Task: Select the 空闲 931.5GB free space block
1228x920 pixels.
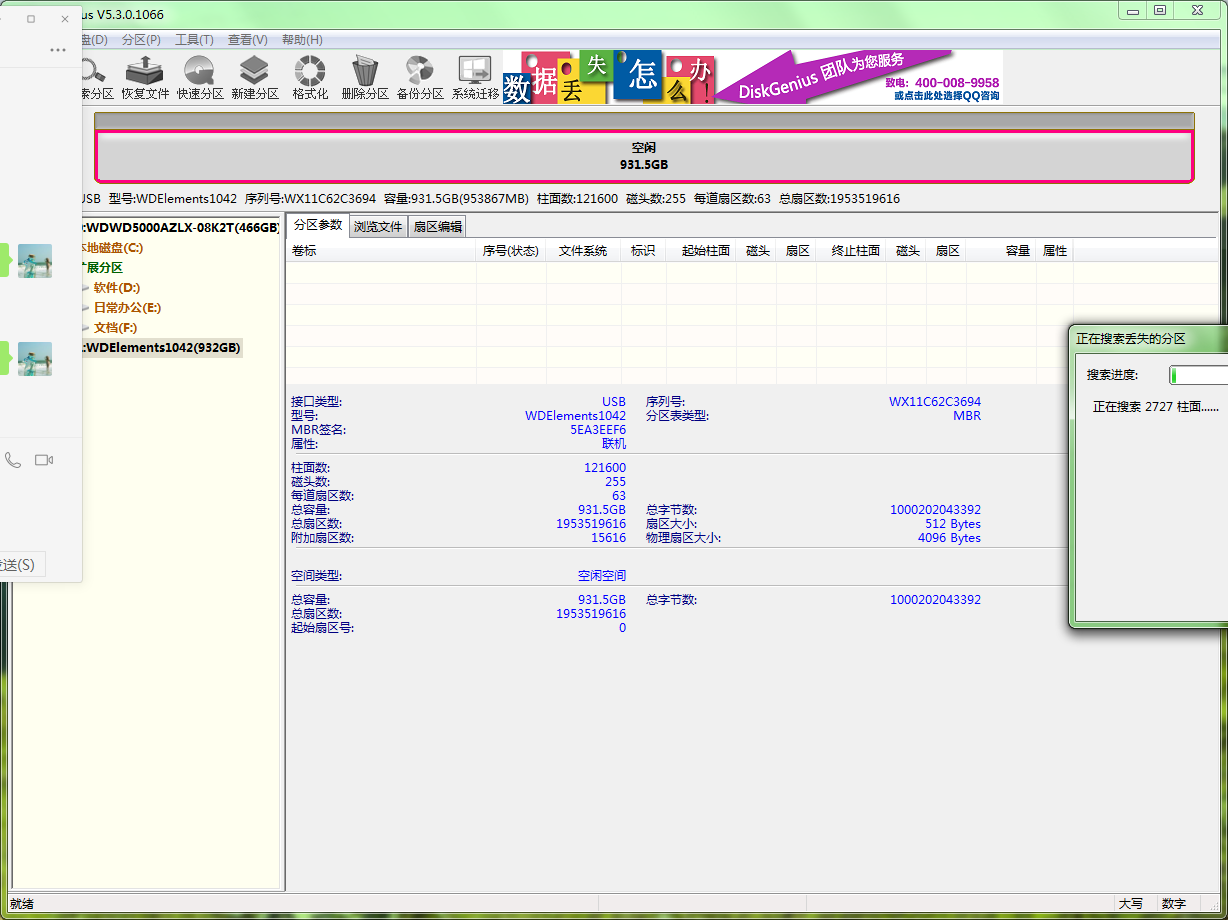Action: tap(643, 156)
